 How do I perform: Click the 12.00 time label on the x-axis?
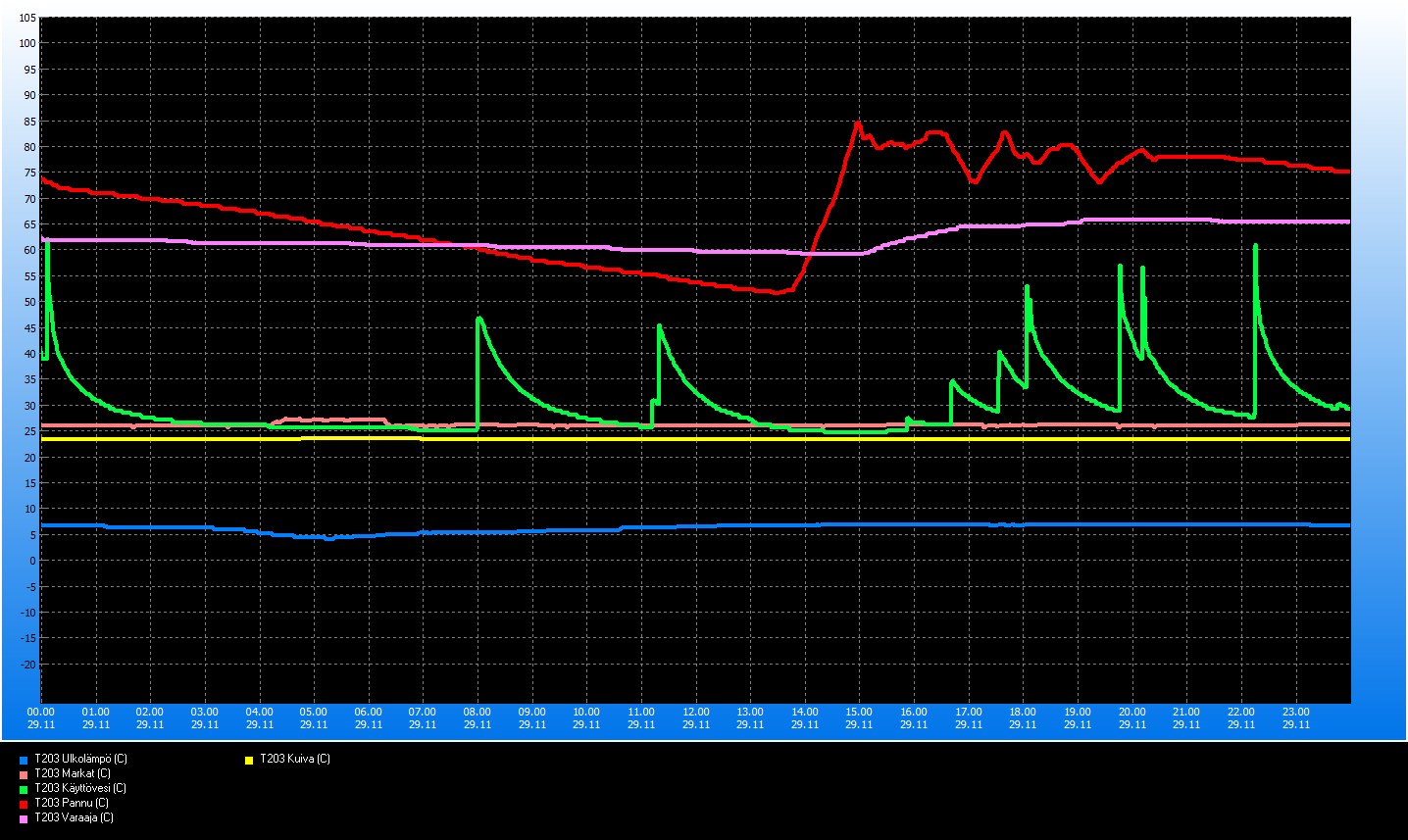click(695, 712)
